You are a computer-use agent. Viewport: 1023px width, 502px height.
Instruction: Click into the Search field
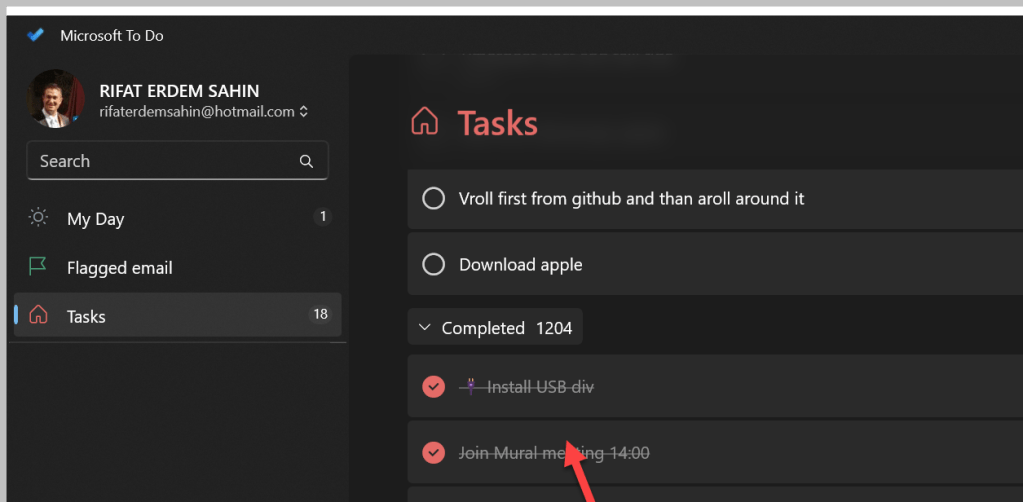pos(177,161)
